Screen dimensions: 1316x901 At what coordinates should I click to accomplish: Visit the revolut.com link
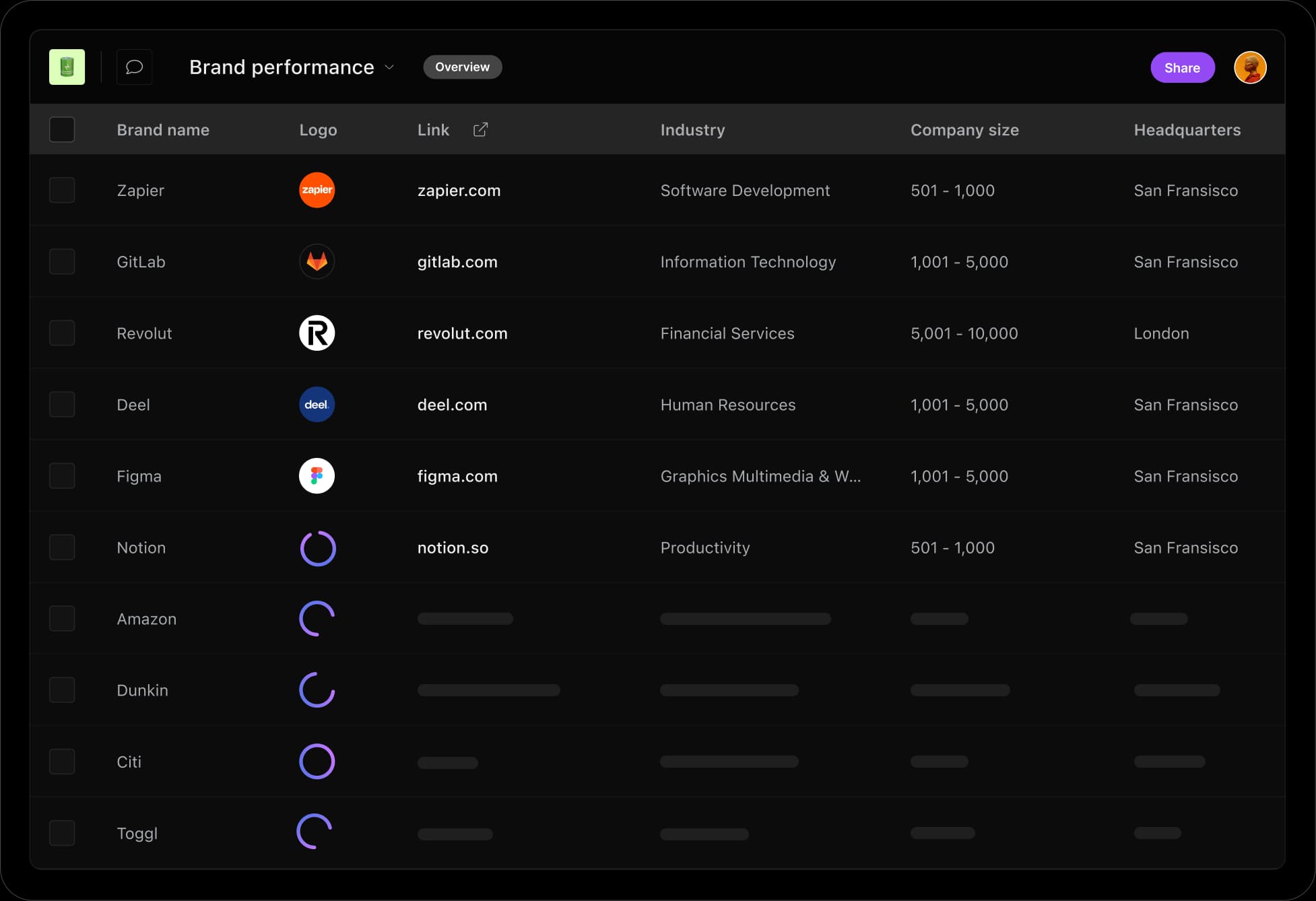(462, 333)
